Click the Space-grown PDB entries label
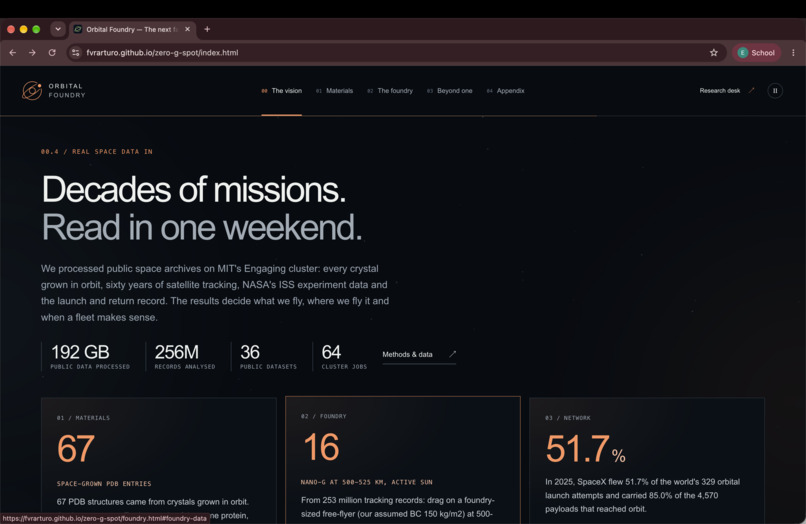 [x=104, y=484]
